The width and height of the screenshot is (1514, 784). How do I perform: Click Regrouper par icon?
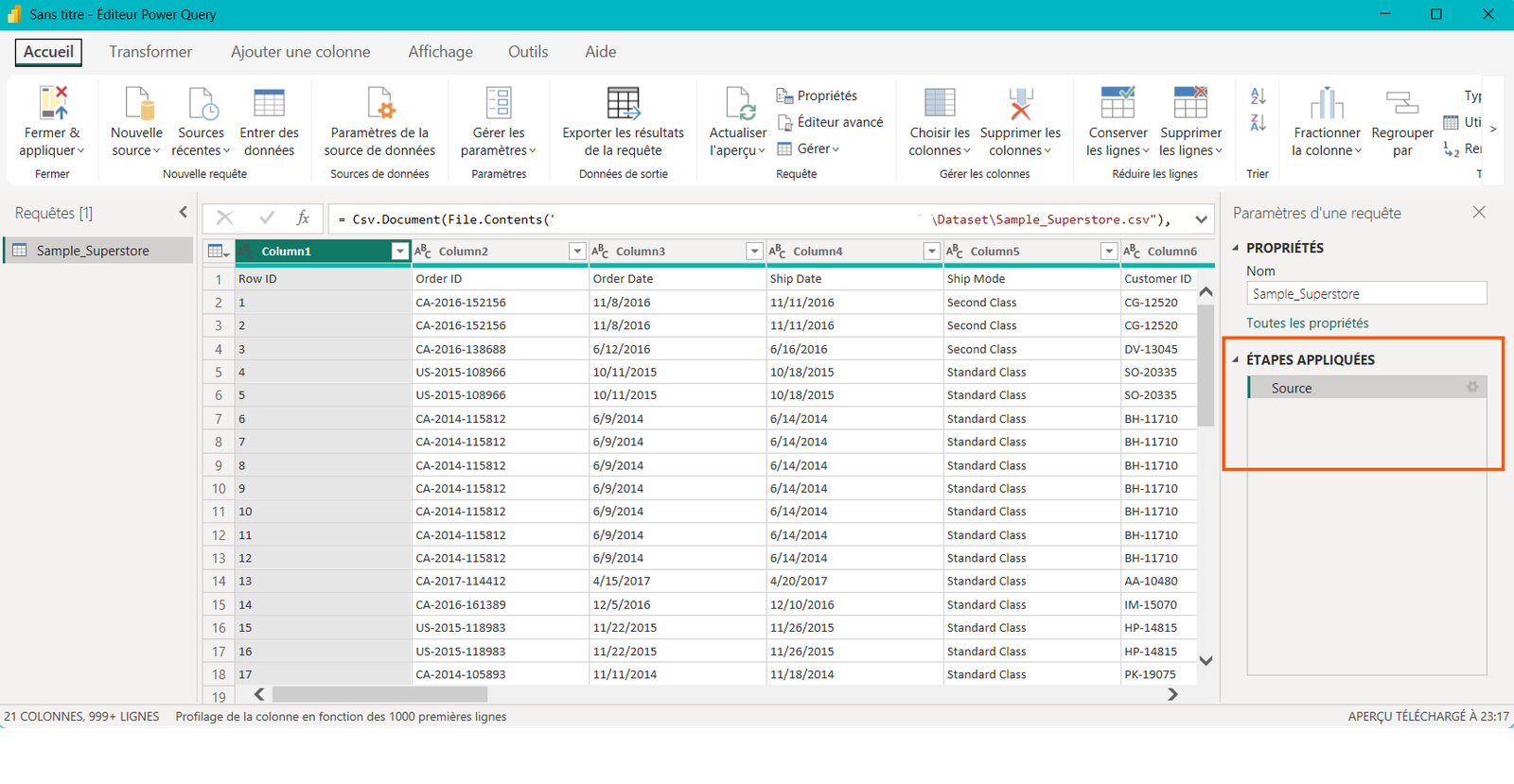click(1402, 102)
